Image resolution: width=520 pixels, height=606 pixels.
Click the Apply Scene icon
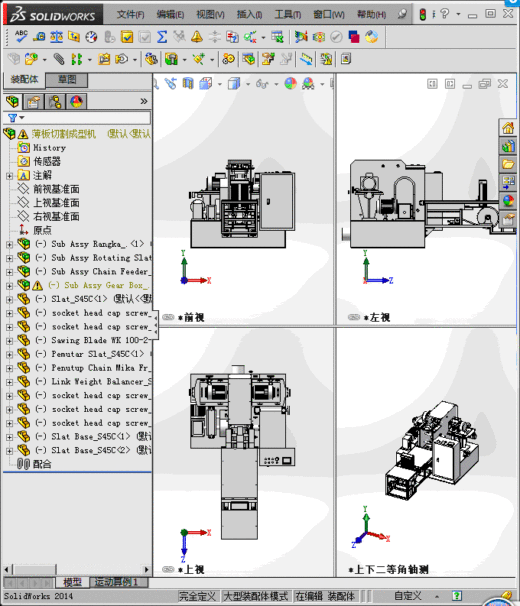tap(308, 83)
